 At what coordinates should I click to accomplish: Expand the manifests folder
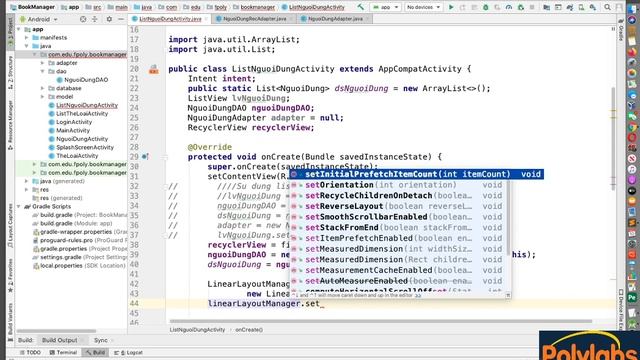coord(27,38)
